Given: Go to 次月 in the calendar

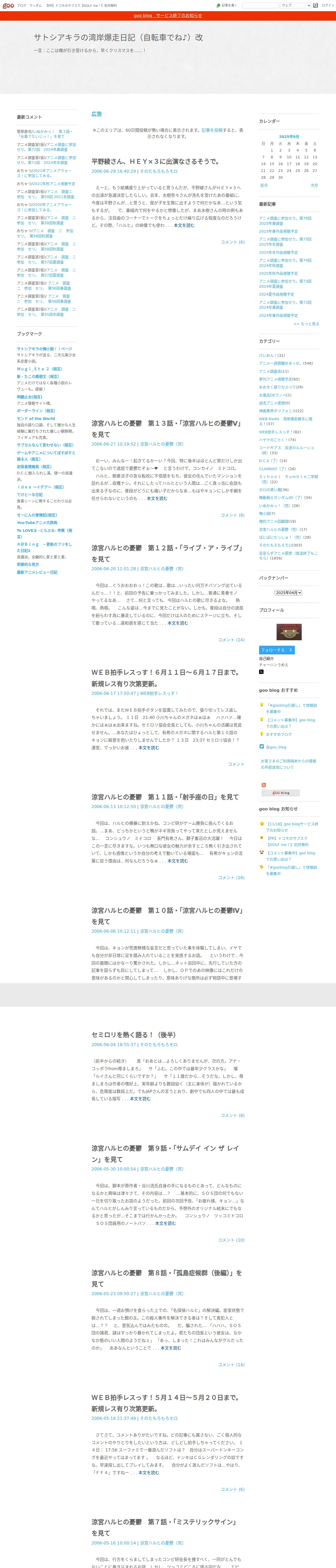Looking at the screenshot, I should pyautogui.click(x=313, y=185).
